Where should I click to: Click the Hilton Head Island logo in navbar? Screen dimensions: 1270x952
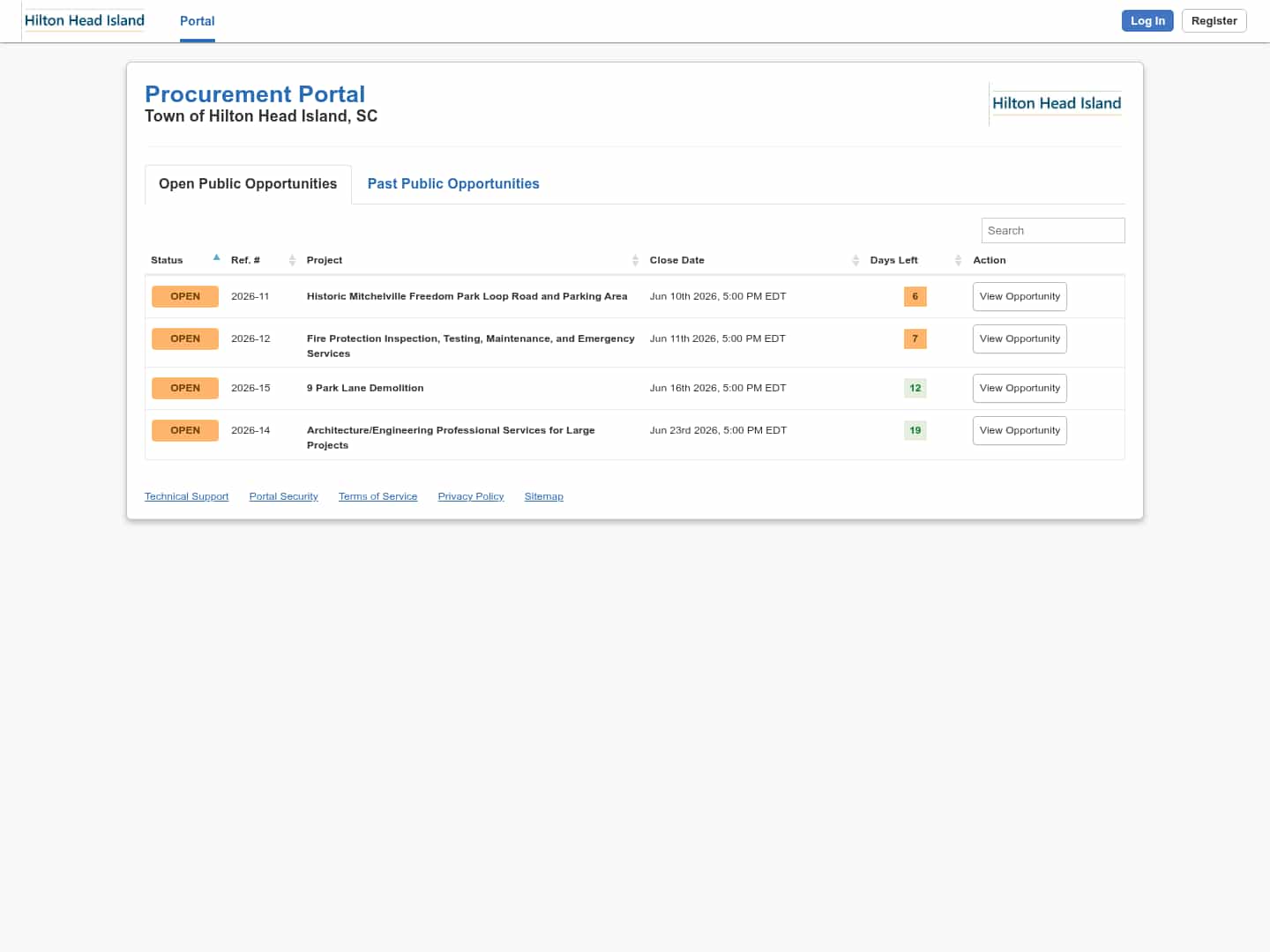[84, 20]
